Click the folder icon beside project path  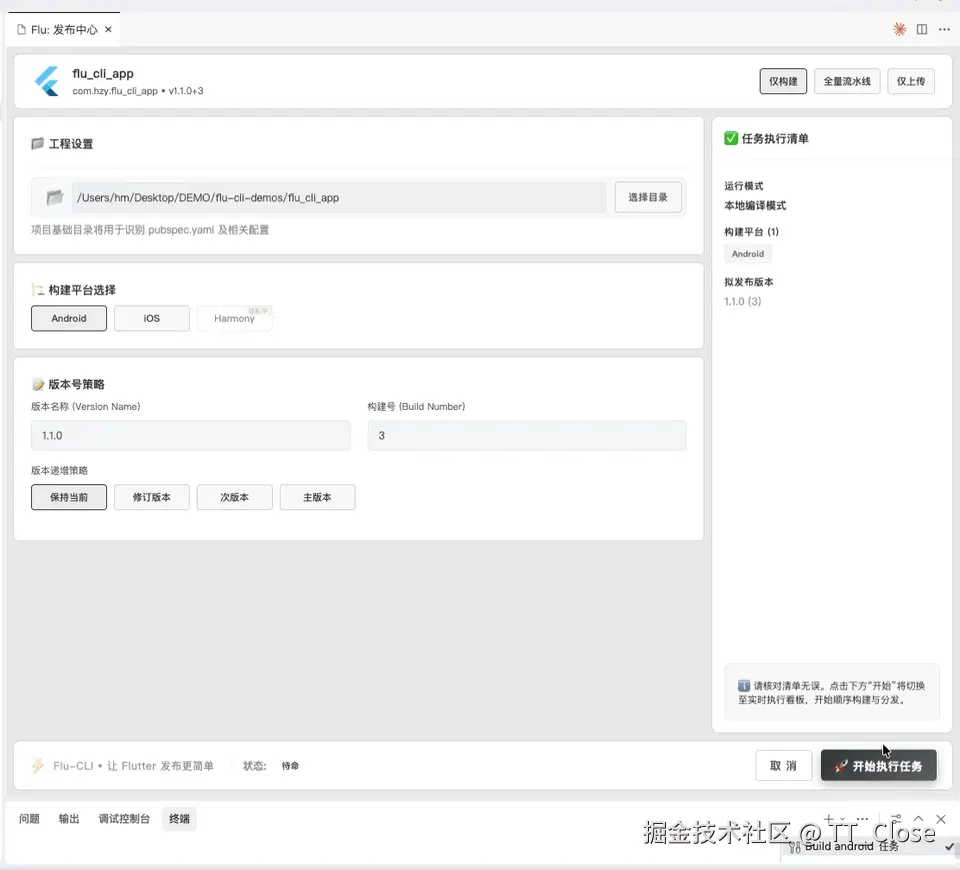54,197
